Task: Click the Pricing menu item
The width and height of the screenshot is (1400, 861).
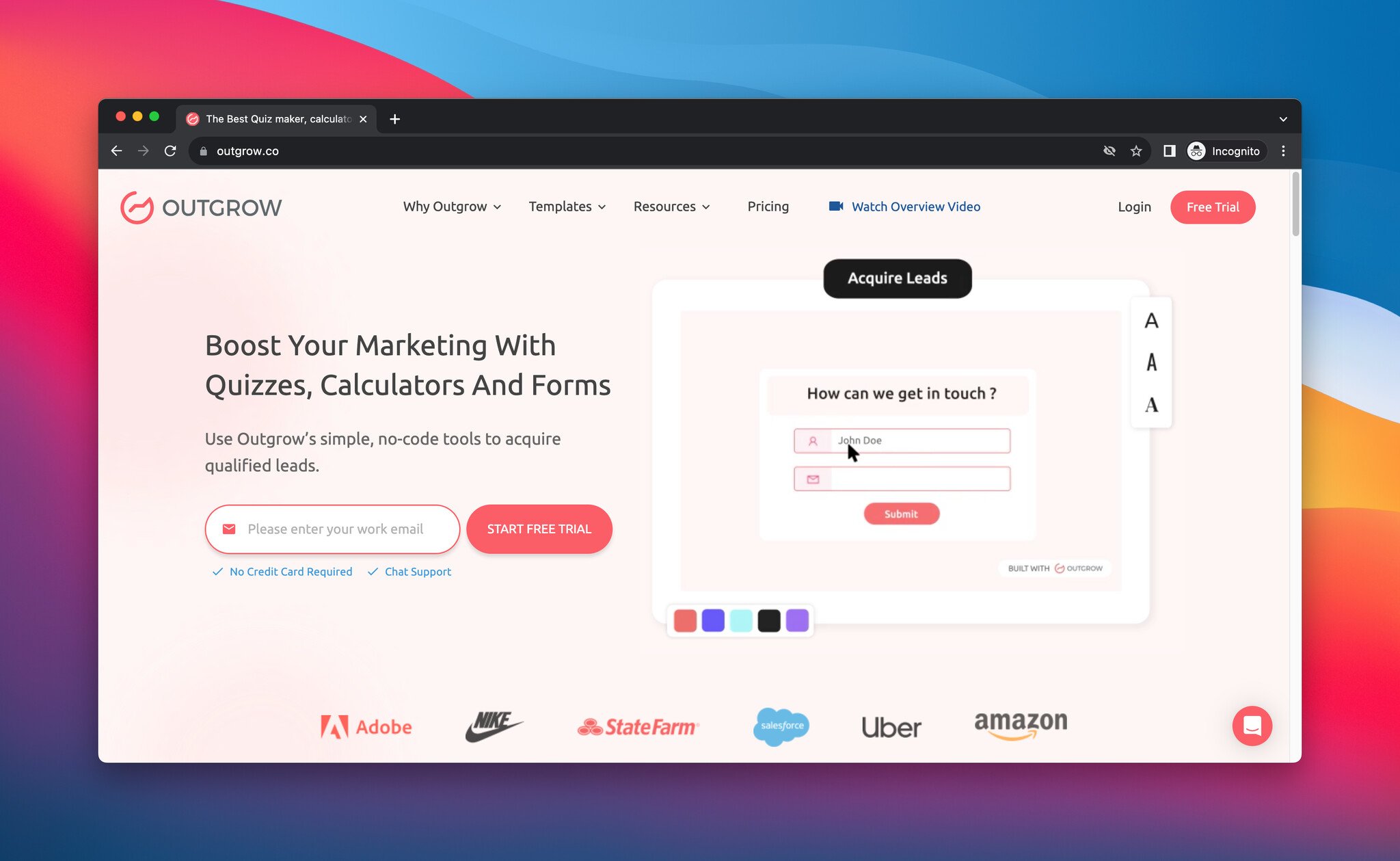Action: pyautogui.click(x=768, y=207)
